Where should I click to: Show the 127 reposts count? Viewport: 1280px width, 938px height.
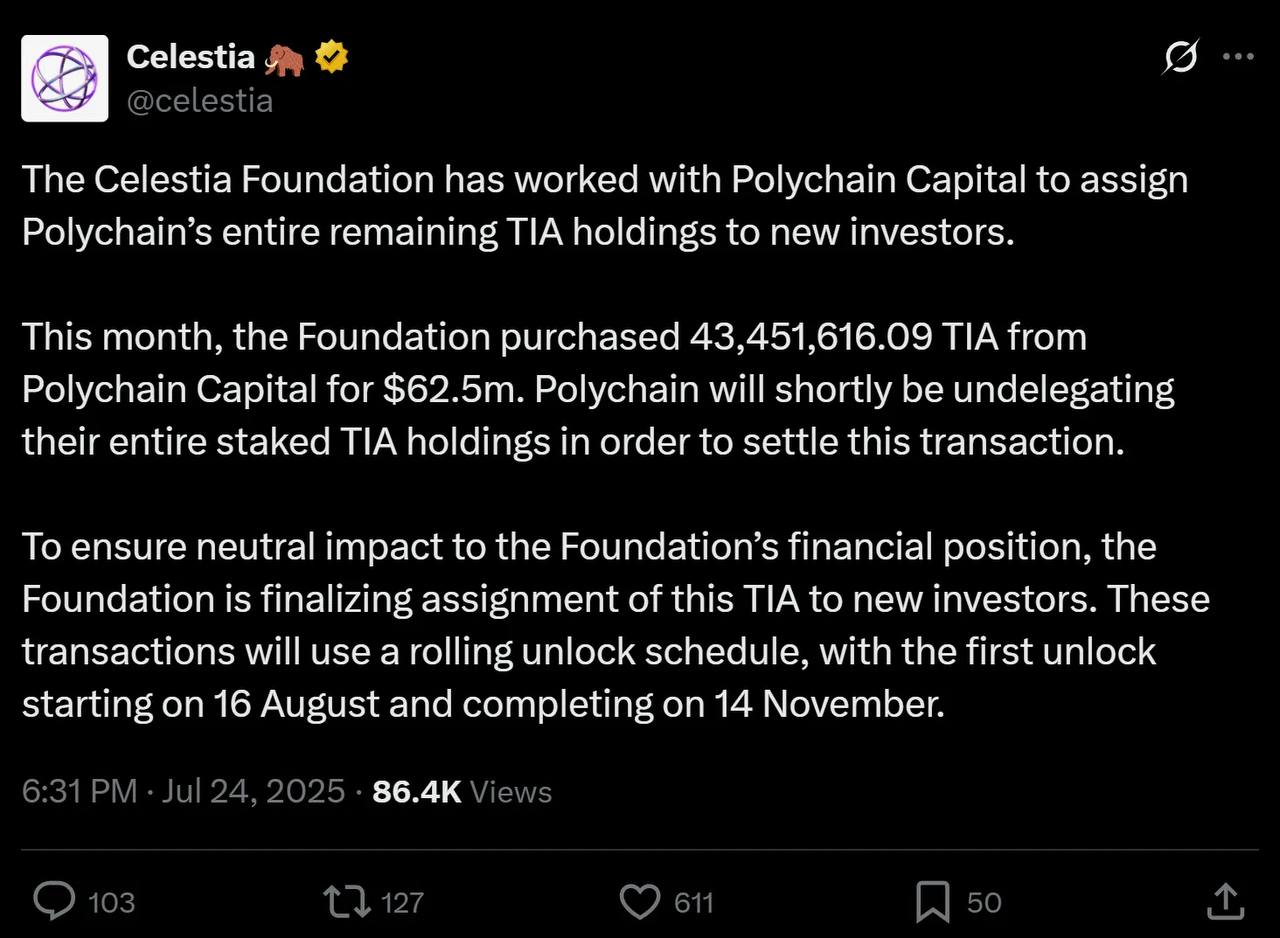(402, 902)
